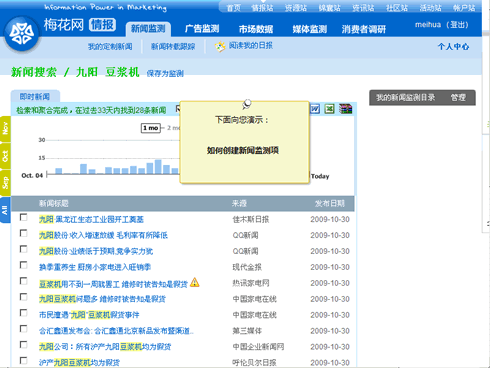Click the star icon beside 阅读我的日报
Image resolution: width=490 pixels, height=368 pixels.
coord(220,46)
